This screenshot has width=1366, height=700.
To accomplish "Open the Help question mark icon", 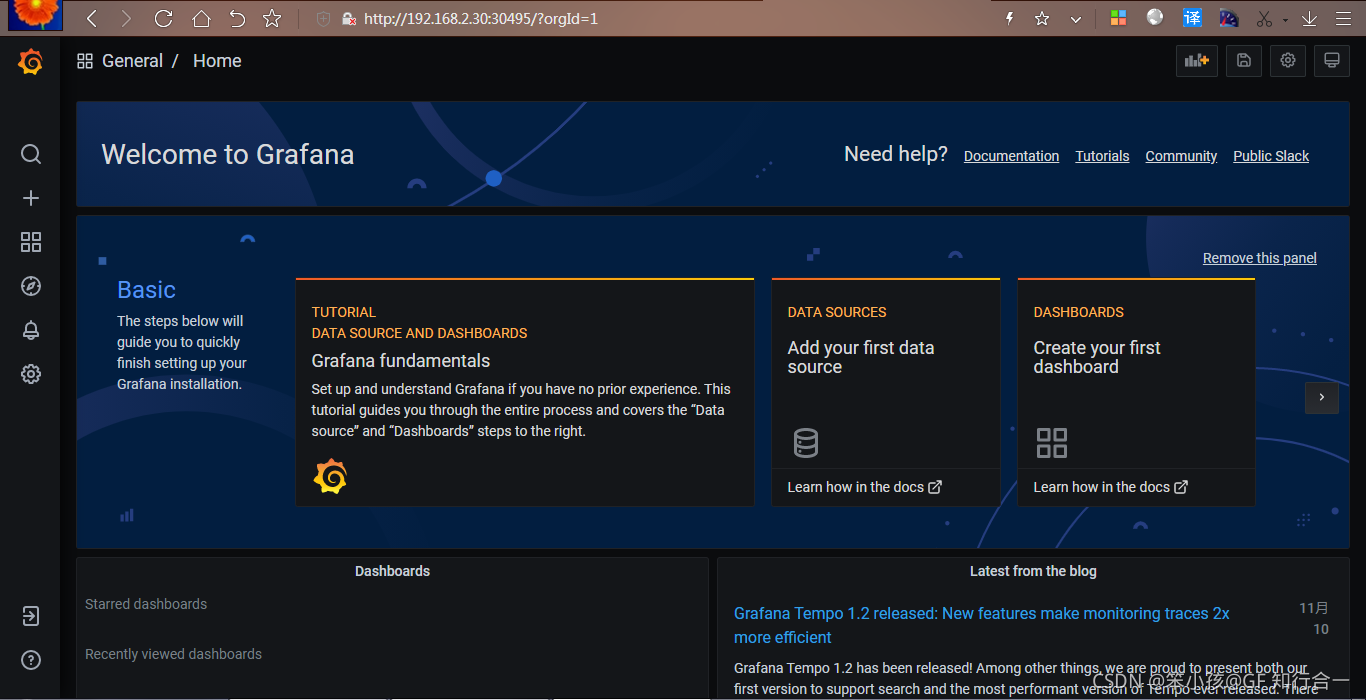I will tap(31, 660).
